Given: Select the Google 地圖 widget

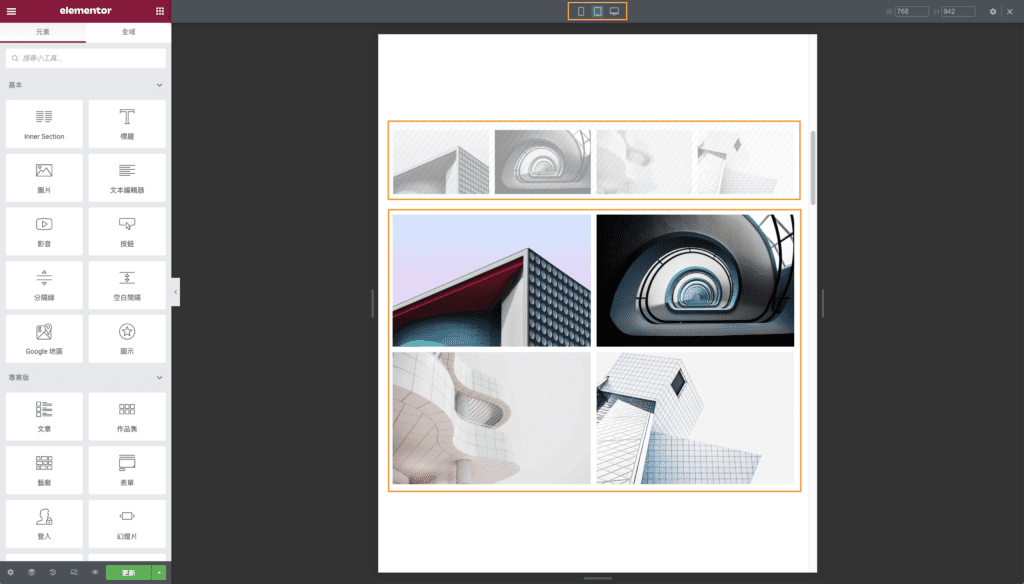Looking at the screenshot, I should click(44, 339).
